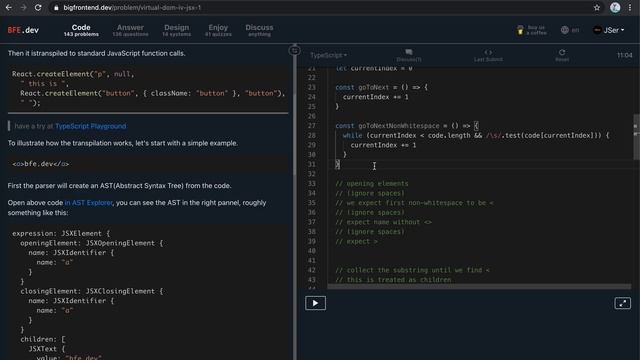Open the browser three-dot menu

point(630,7)
